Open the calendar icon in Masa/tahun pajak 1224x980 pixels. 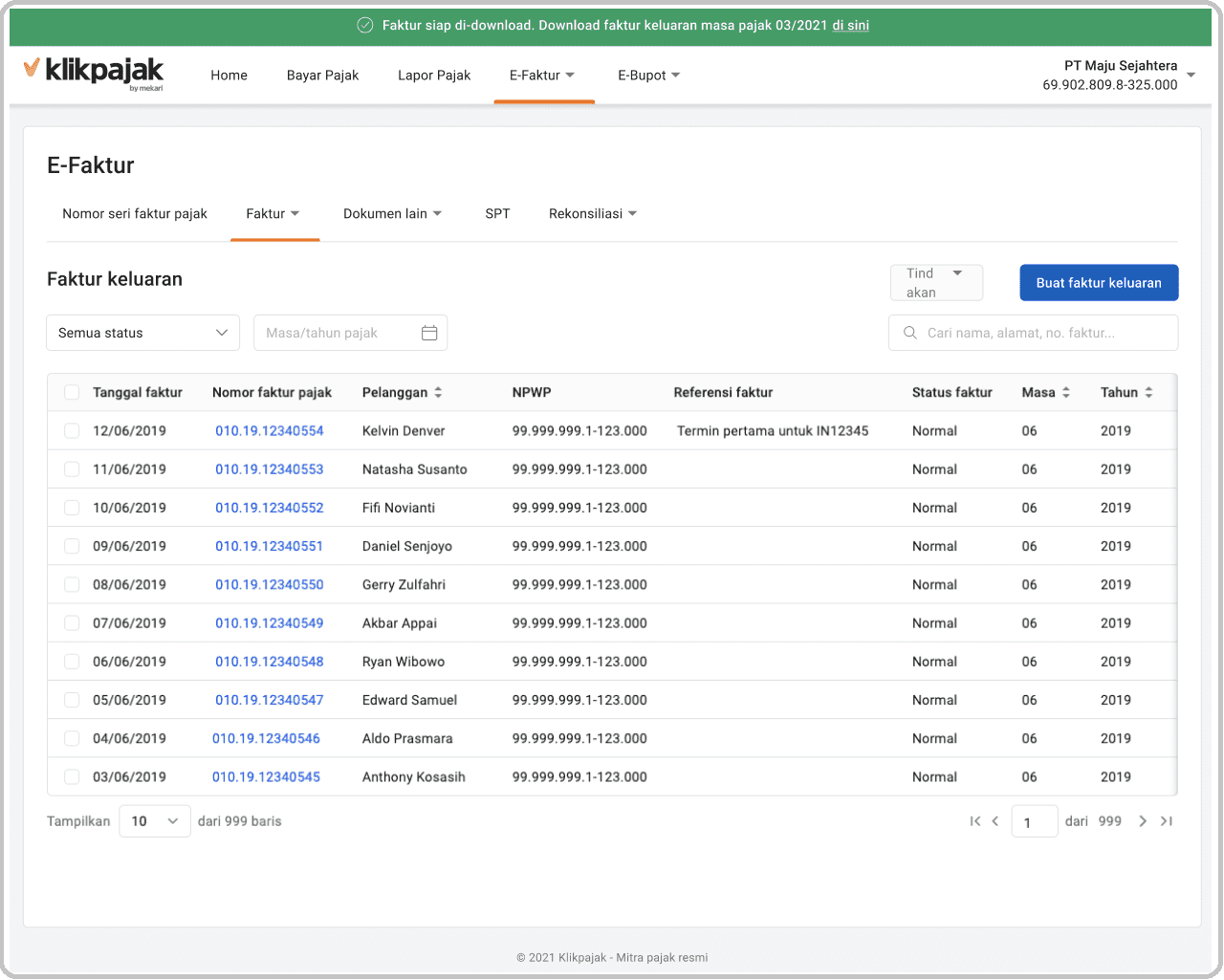pos(429,332)
